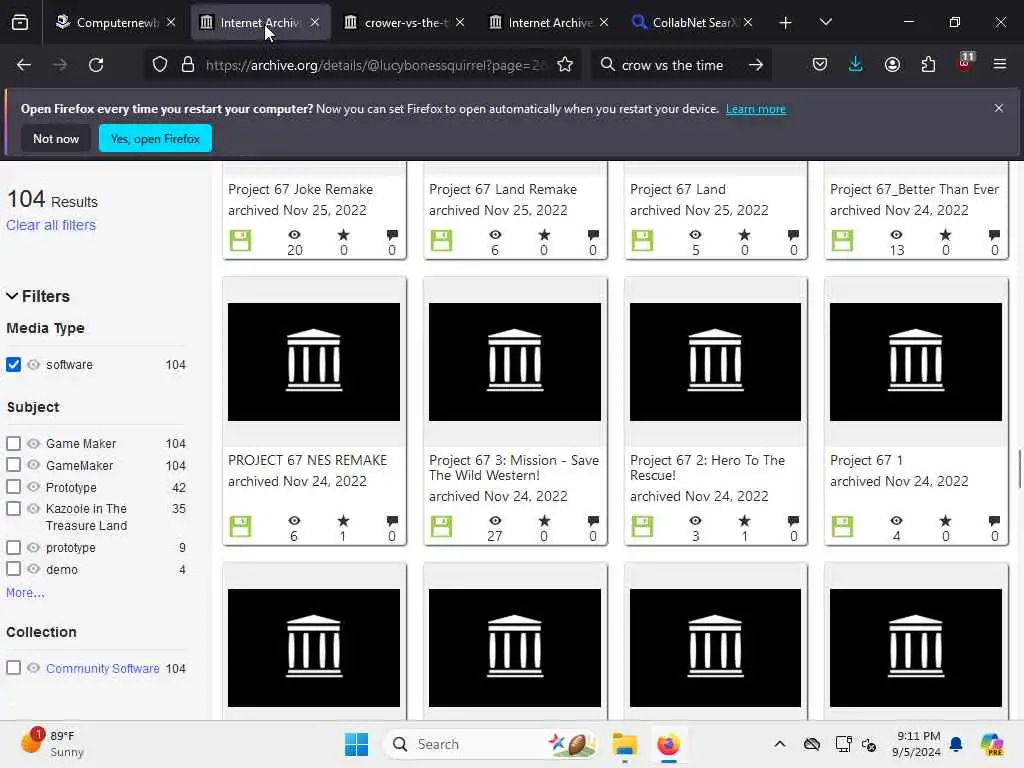
Task: Reload the current page
Action: pos(96,65)
